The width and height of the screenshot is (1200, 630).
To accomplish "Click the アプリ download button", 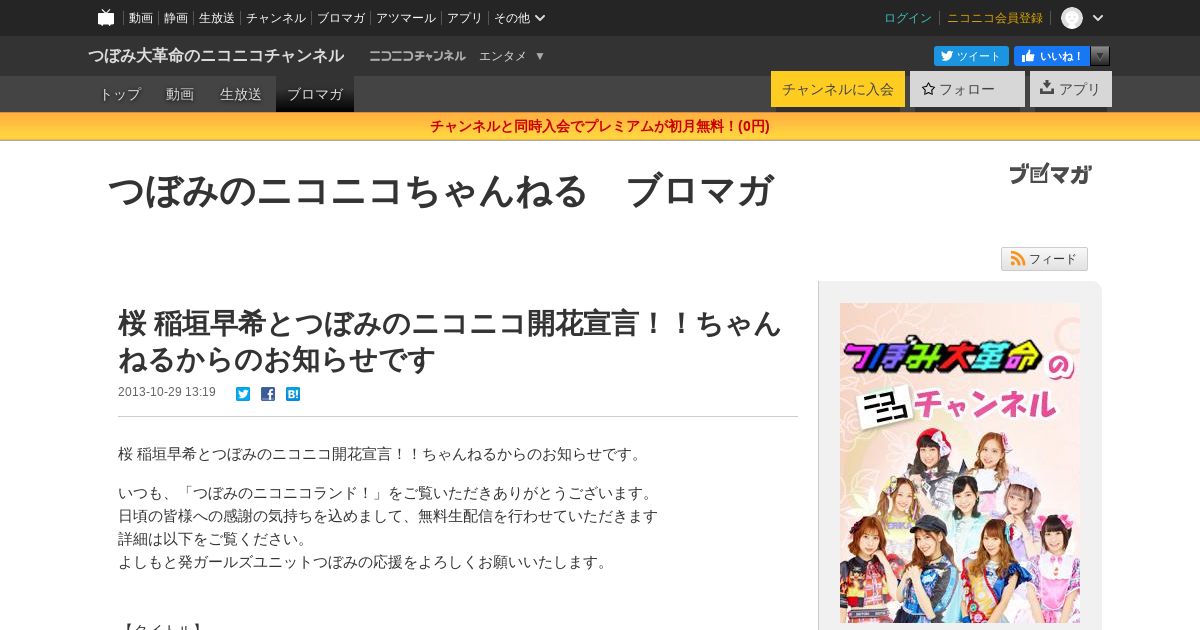I will [1071, 89].
